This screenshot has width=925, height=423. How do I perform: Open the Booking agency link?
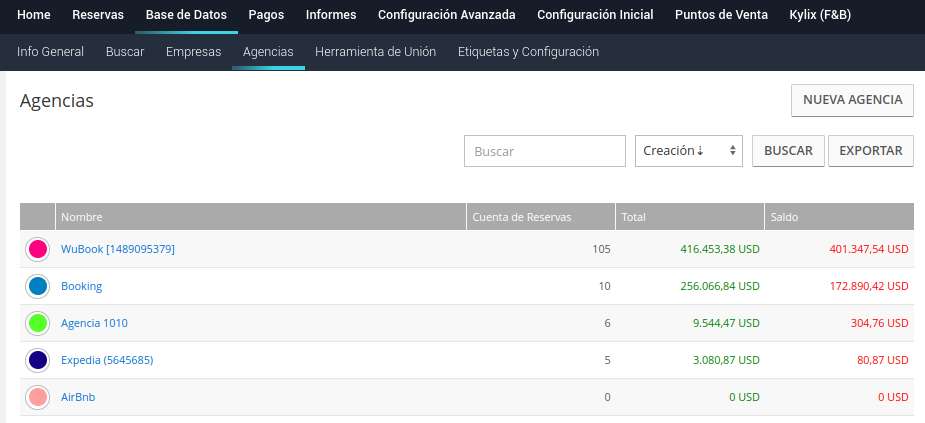81,286
